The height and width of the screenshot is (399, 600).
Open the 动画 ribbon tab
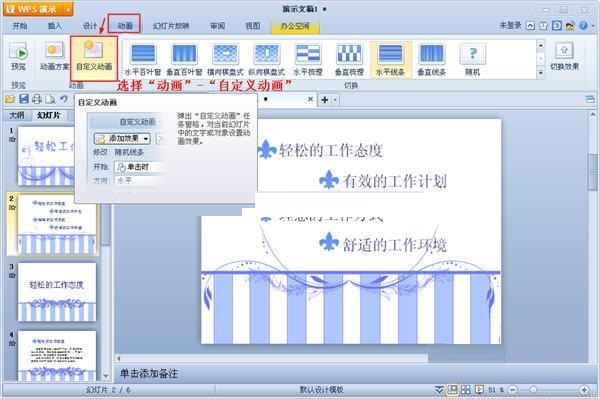(x=125, y=26)
